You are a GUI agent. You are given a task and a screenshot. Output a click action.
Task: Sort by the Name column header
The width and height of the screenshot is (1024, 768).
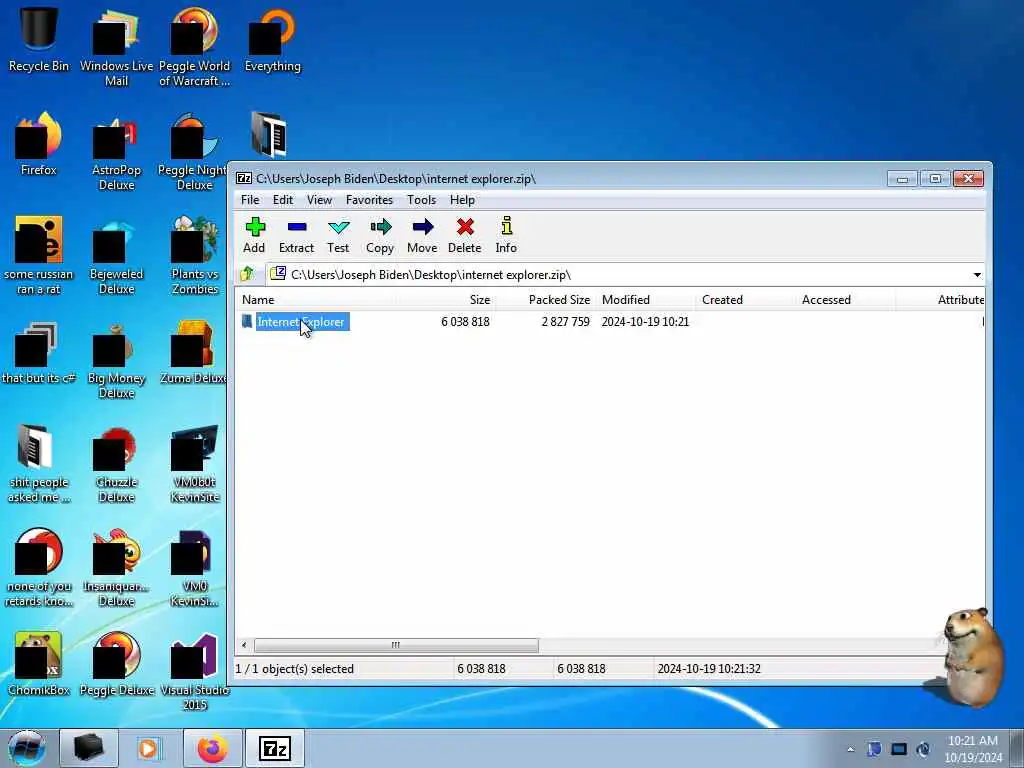[x=316, y=300]
